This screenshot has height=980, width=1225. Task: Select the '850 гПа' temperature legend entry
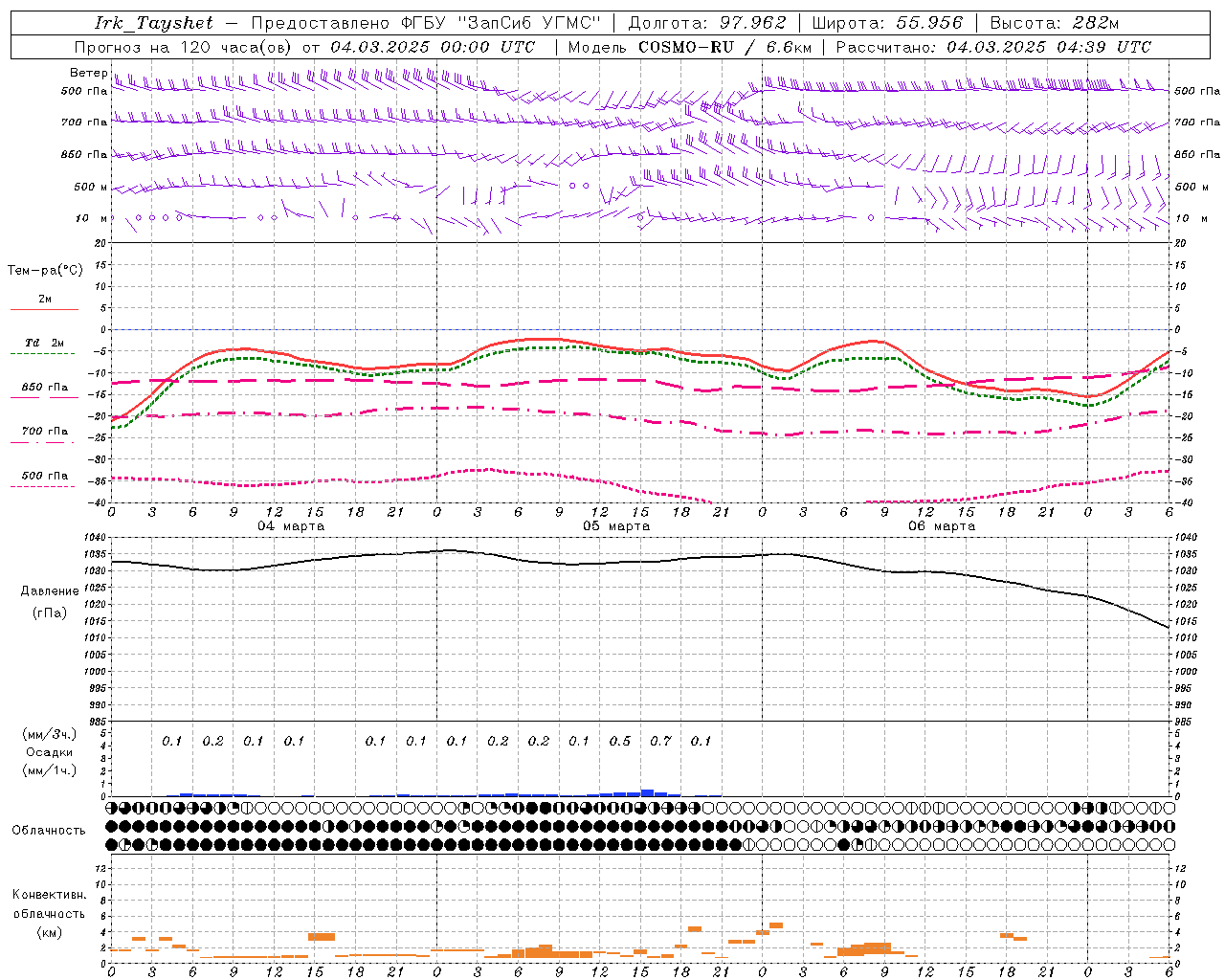pos(45,388)
